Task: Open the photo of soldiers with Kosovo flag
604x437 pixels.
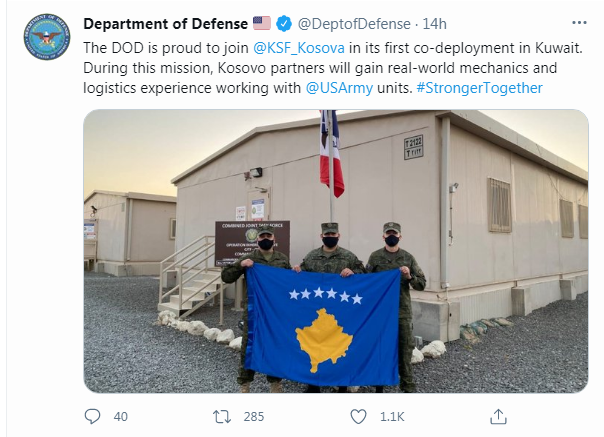Action: tap(336, 251)
